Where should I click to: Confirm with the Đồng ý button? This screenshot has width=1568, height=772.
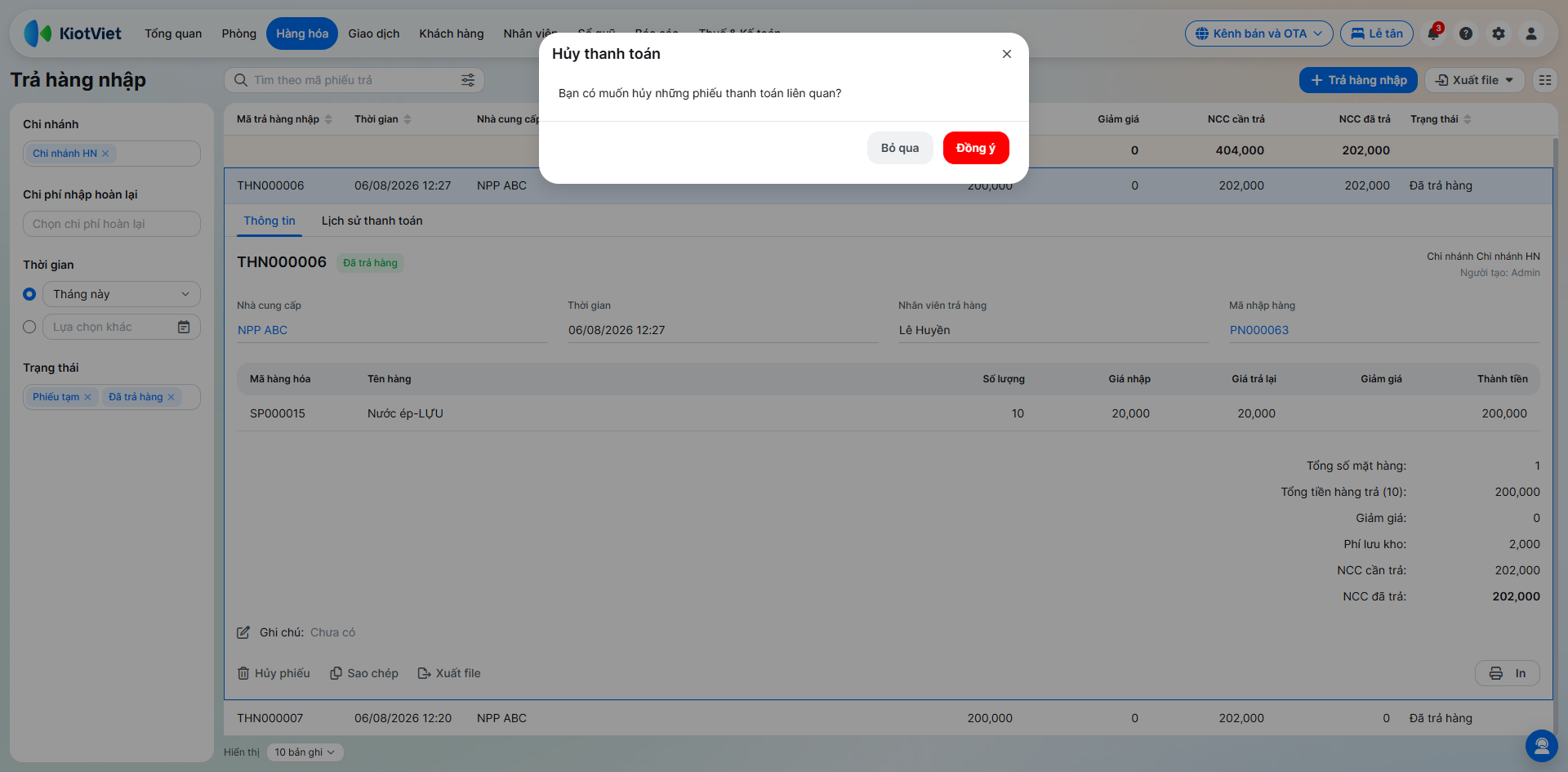(976, 148)
